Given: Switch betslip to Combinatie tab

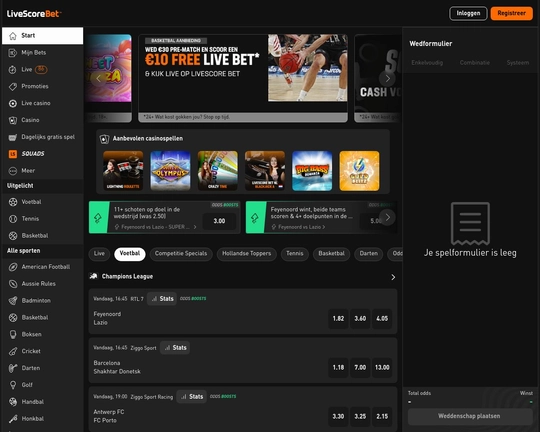Looking at the screenshot, I should pos(475,63).
